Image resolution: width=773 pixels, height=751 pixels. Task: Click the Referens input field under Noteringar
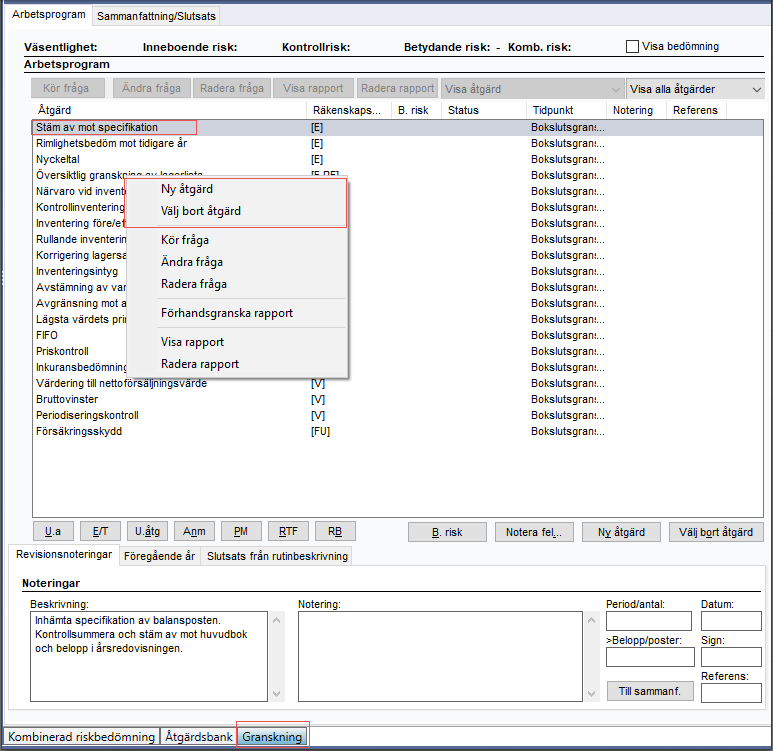731,693
